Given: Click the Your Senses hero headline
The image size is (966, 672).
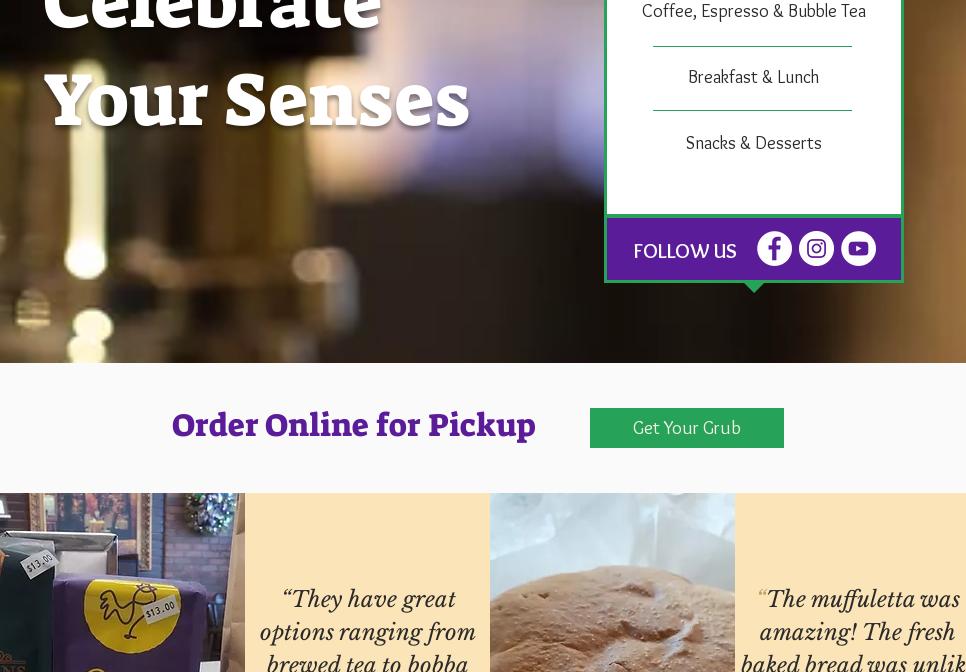Looking at the screenshot, I should 257,99.
